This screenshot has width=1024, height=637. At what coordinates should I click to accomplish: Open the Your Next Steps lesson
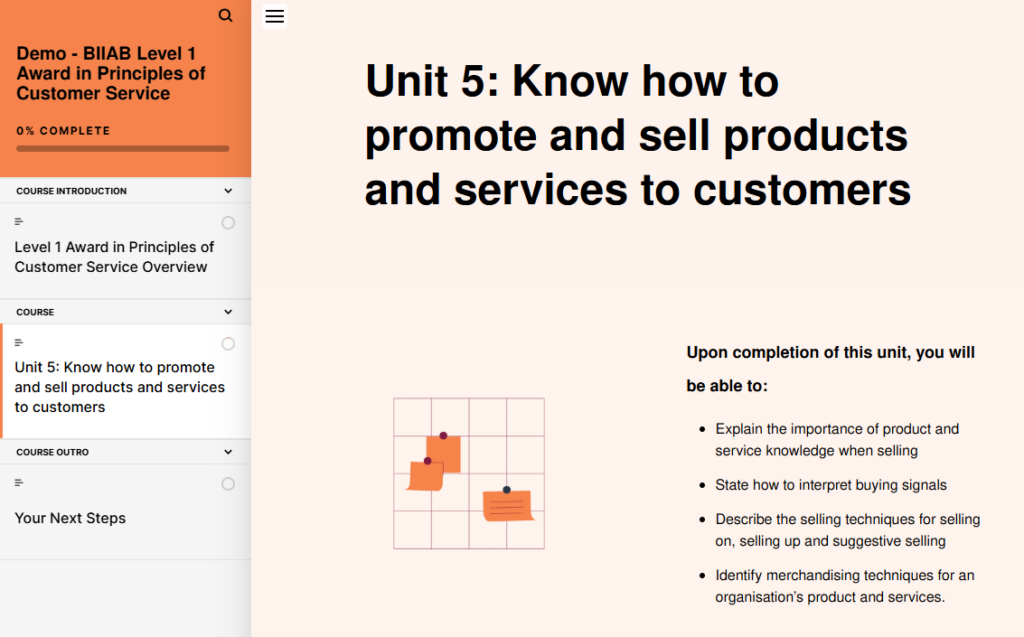pyautogui.click(x=125, y=512)
